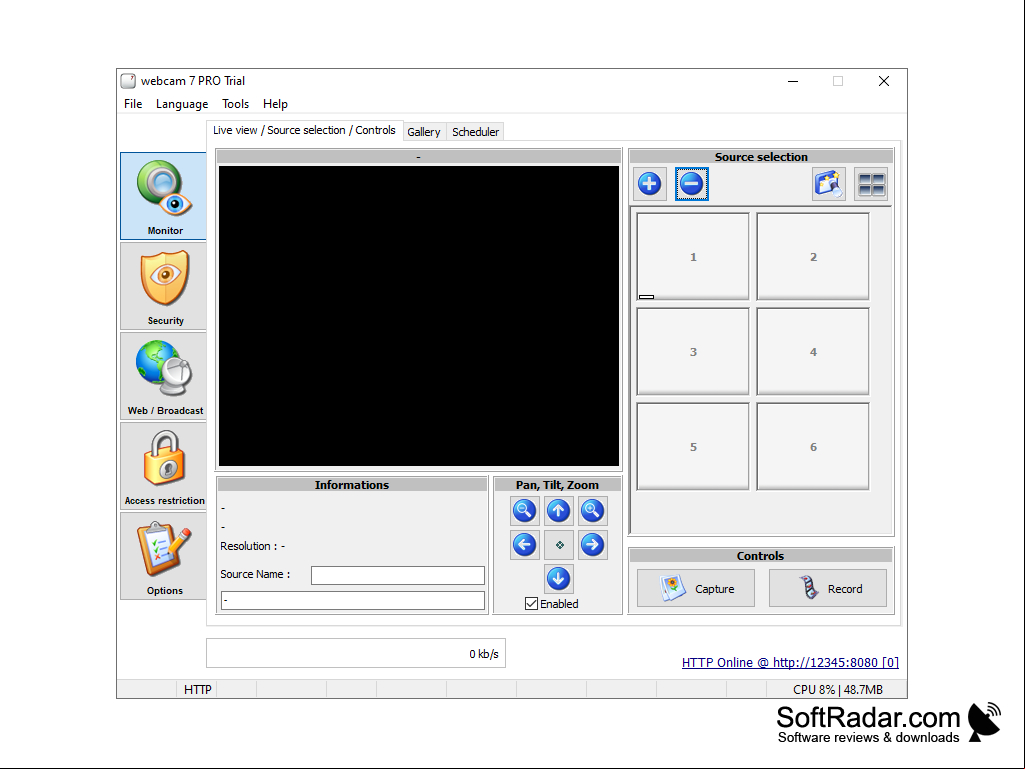Pan the camera right
The image size is (1025, 769).
click(x=592, y=545)
